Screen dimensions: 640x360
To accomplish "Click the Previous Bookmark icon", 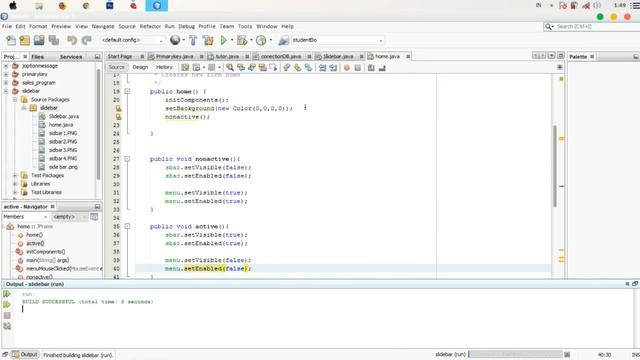I will click(287, 68).
